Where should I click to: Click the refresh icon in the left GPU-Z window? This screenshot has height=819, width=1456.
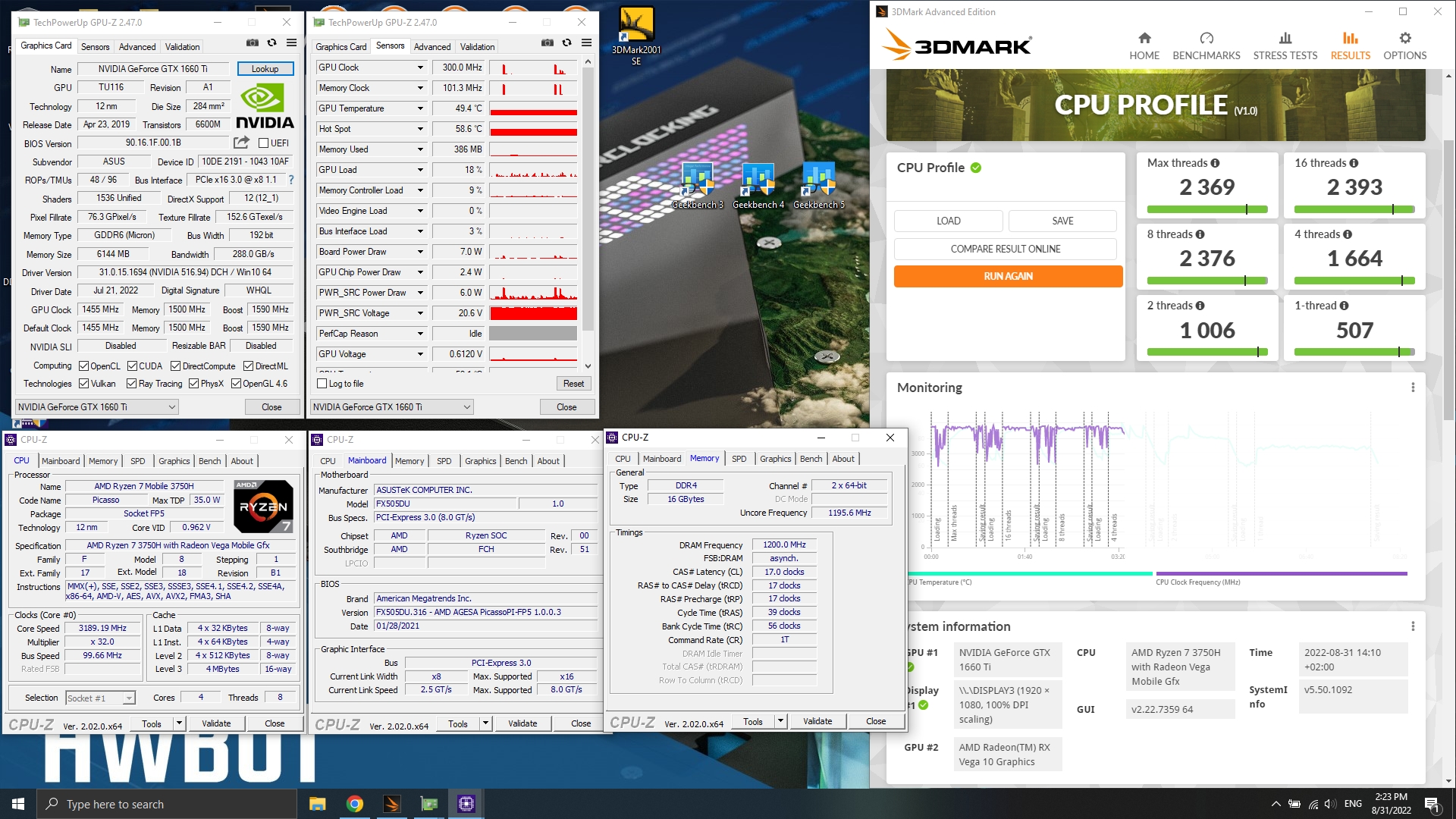point(271,43)
